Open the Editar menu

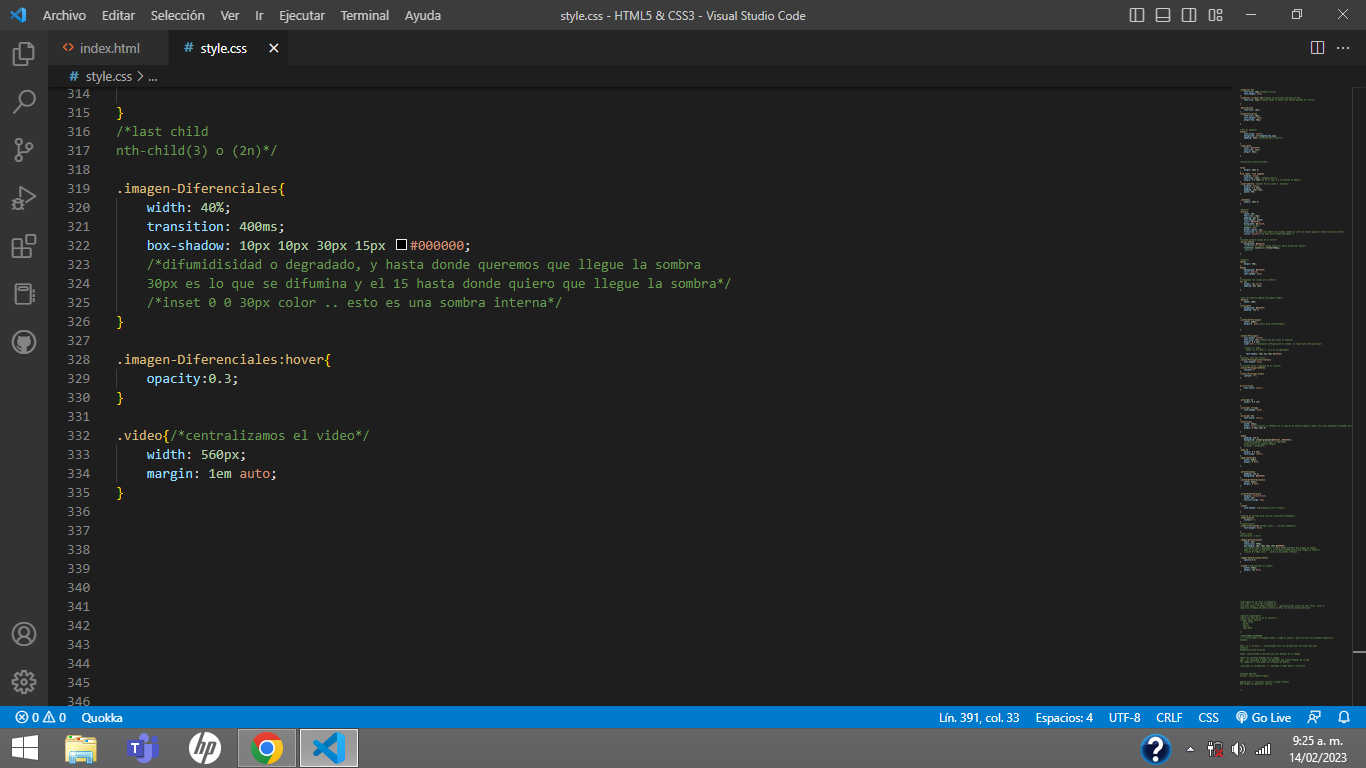pyautogui.click(x=118, y=15)
